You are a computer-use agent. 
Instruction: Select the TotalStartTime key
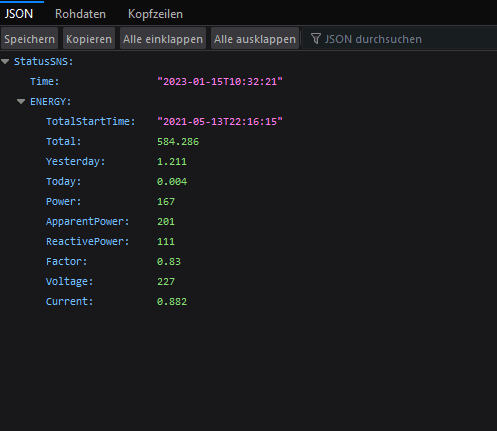point(91,122)
